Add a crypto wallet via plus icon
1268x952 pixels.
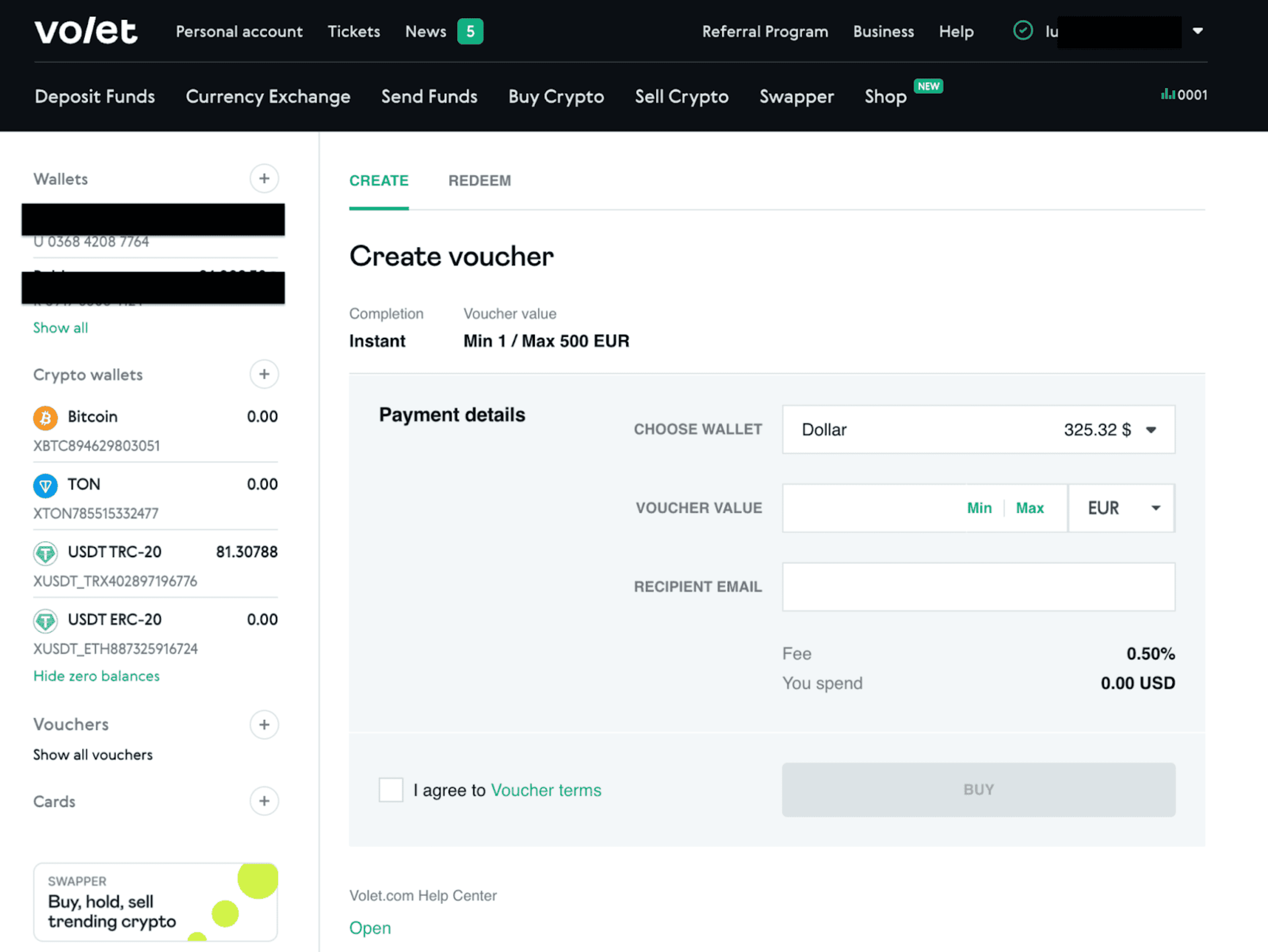[x=264, y=374]
